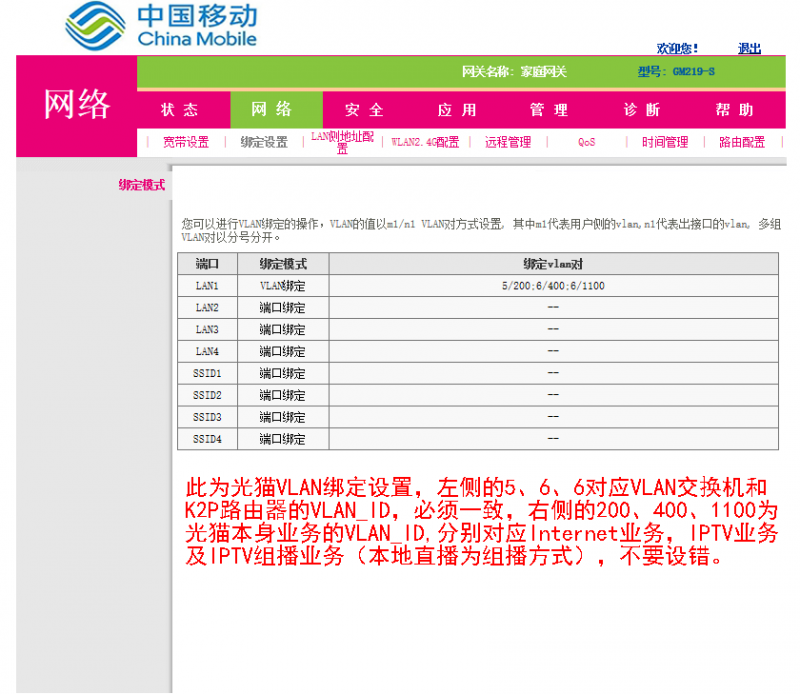The width and height of the screenshot is (800, 694).
Task: Open the 帮助 tab
Action: [x=734, y=110]
